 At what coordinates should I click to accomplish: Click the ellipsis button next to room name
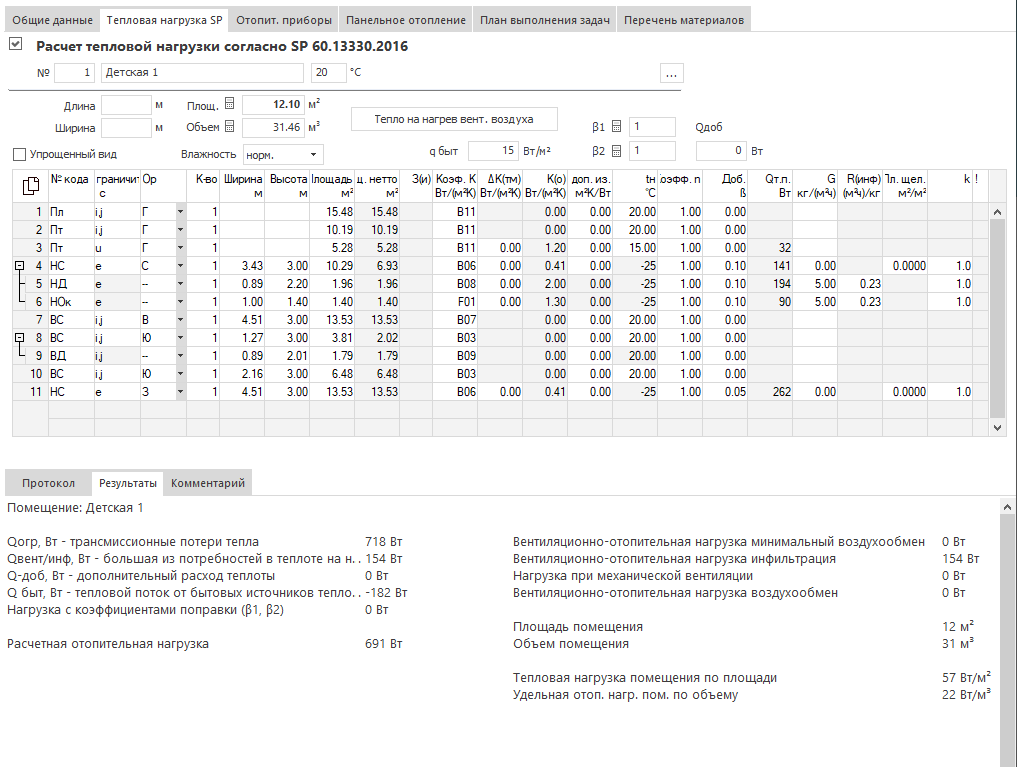(671, 73)
